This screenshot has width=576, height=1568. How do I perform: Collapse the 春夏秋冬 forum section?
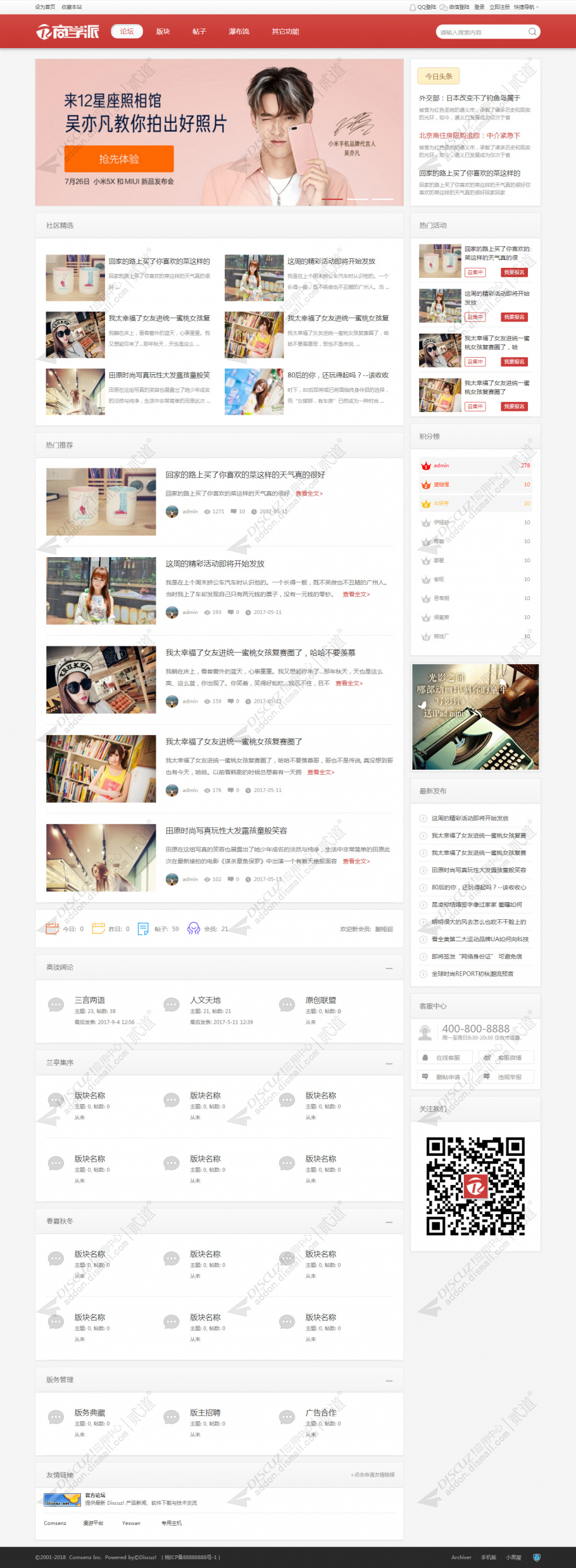tap(389, 1222)
